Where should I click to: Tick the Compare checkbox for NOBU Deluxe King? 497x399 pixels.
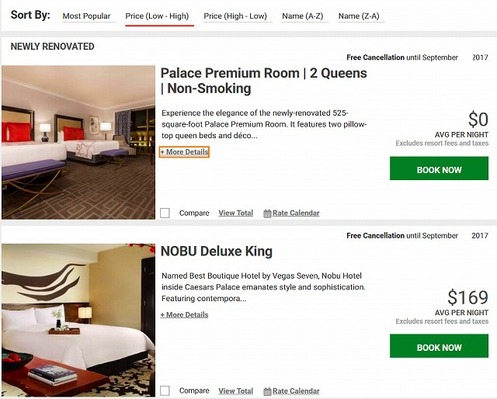[x=165, y=391]
